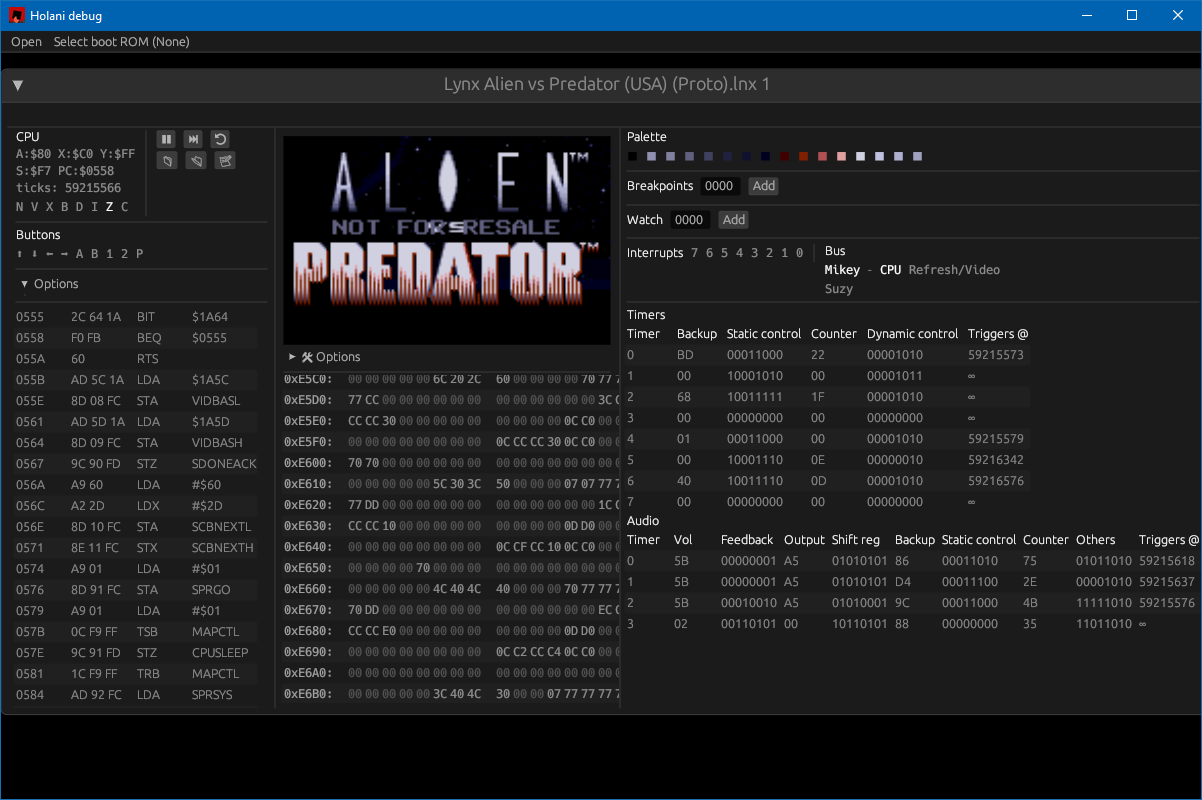Select the dark red palette swatch
The width and height of the screenshot is (1202, 800).
tap(785, 156)
